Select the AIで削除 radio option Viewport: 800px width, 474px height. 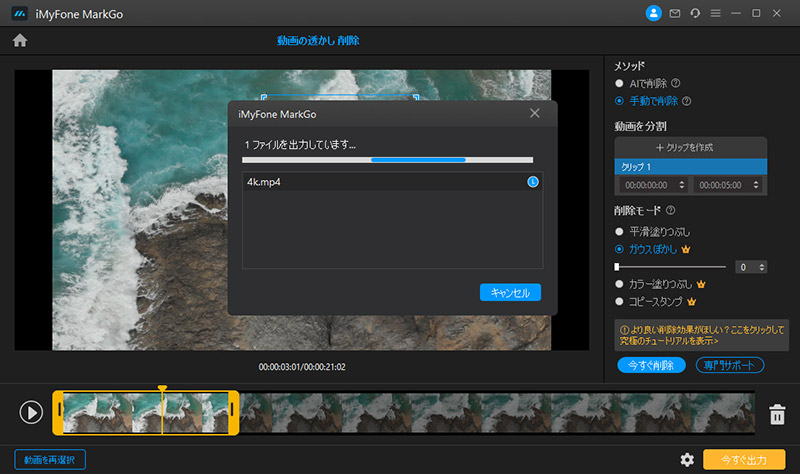620,84
